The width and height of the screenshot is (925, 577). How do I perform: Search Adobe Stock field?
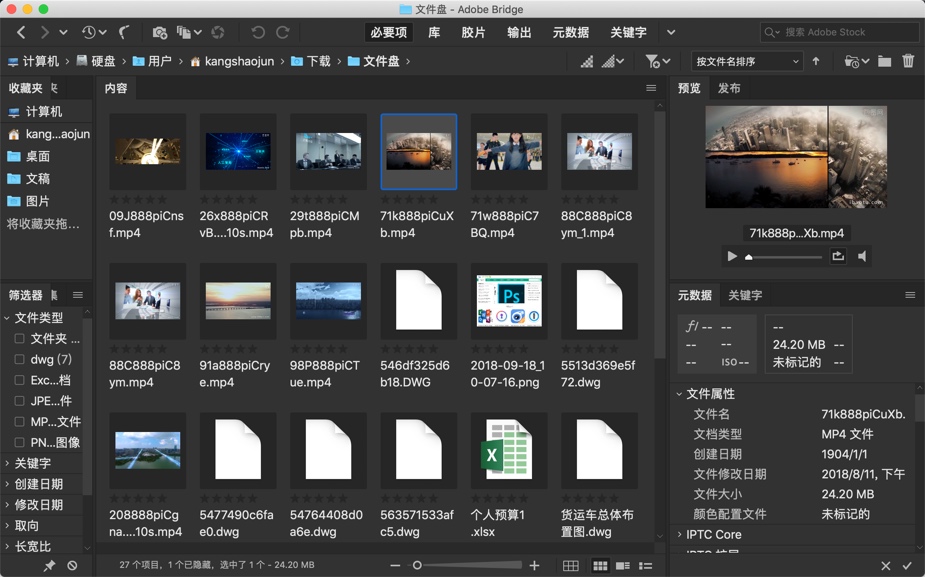(x=840, y=32)
